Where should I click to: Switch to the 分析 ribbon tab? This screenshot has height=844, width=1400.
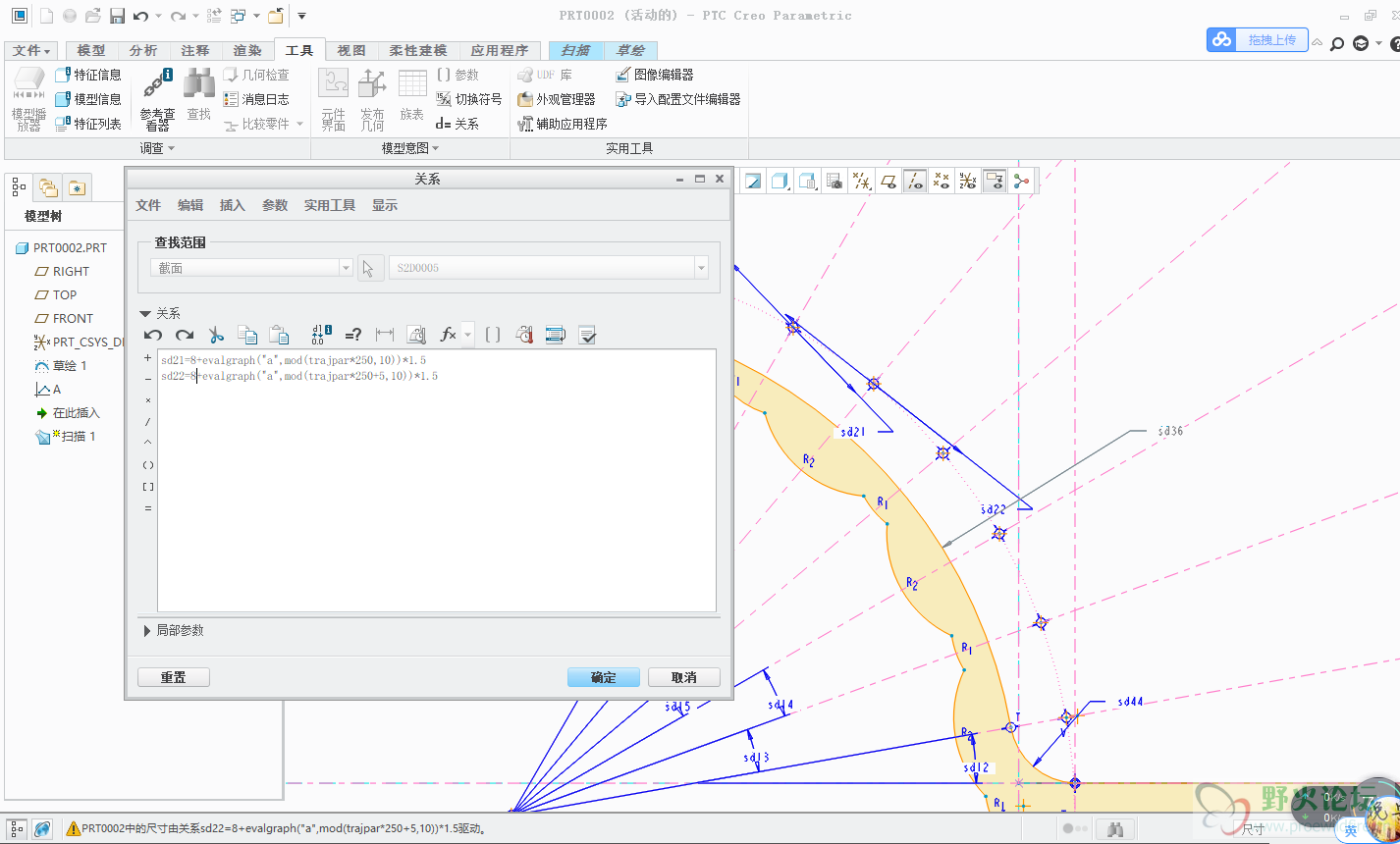pyautogui.click(x=143, y=50)
